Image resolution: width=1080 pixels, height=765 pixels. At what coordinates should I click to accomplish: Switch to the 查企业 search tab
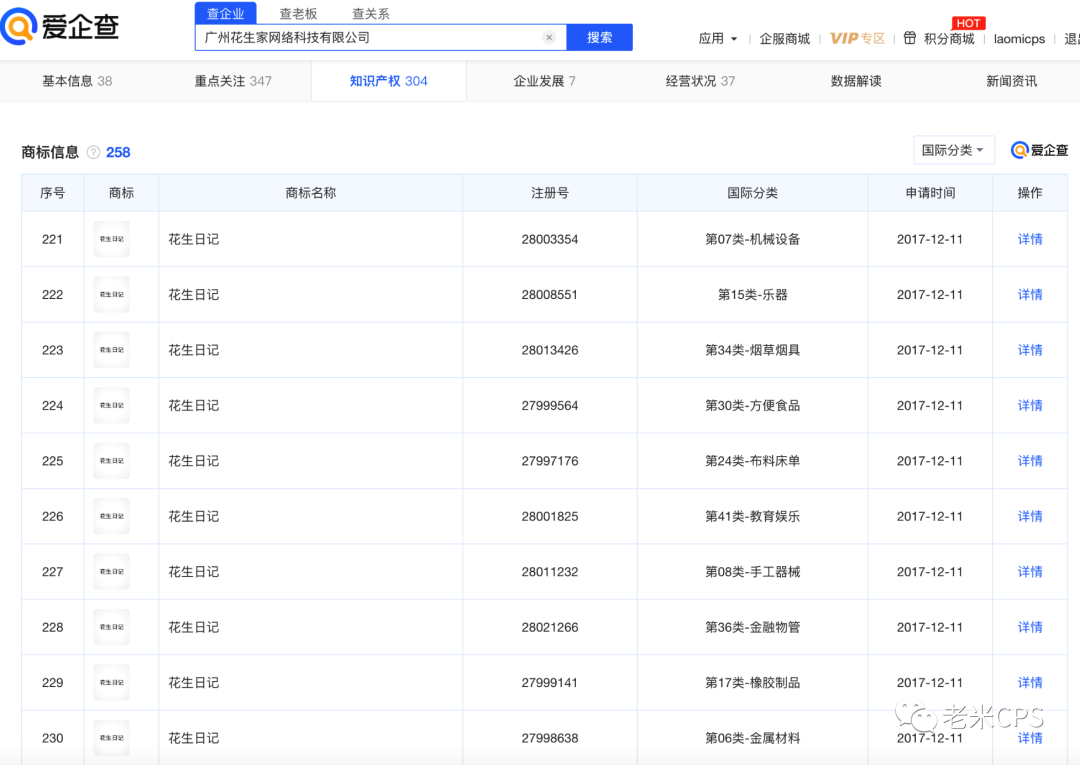coord(225,14)
